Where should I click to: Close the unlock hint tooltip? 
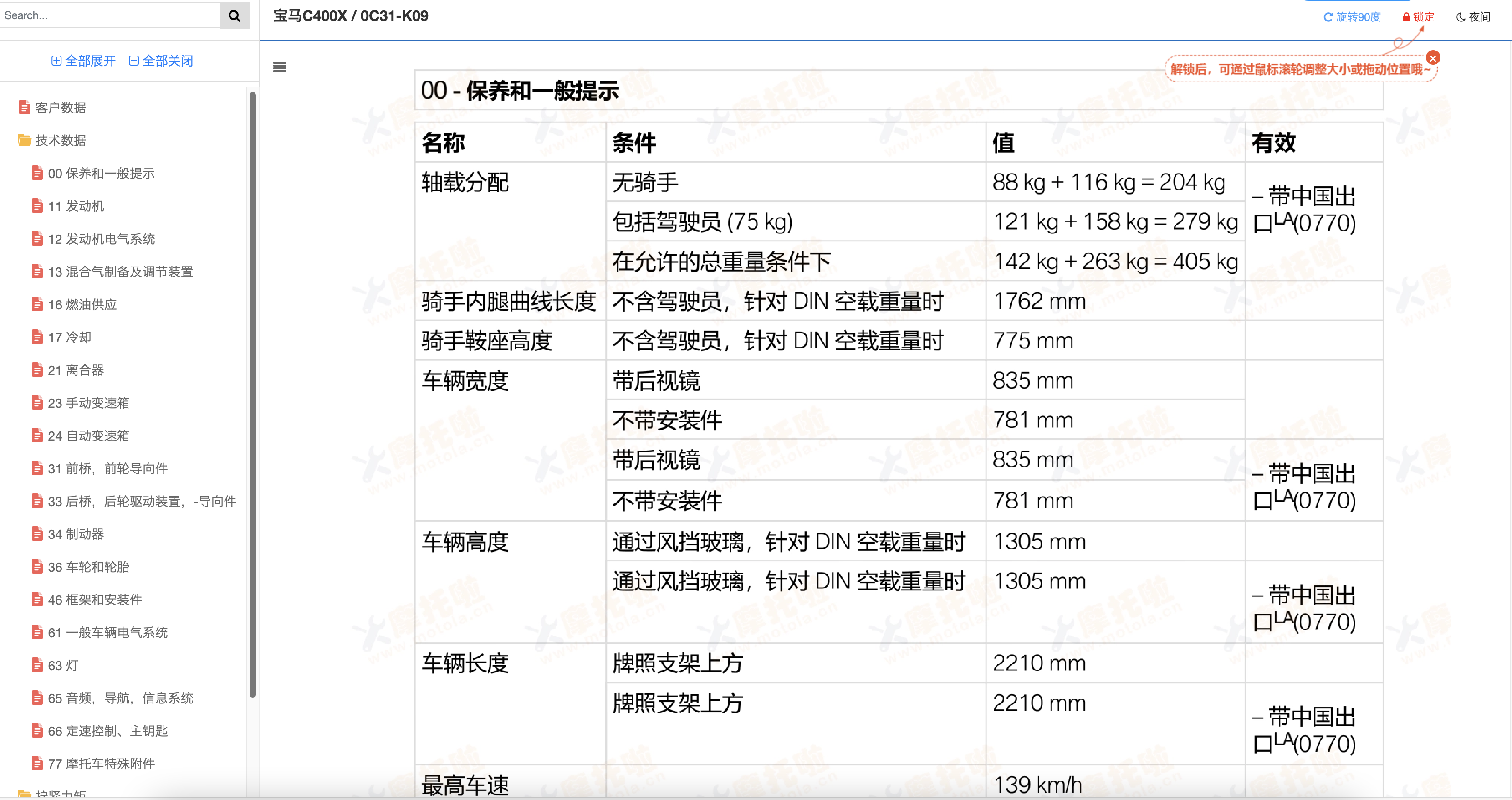coord(1433,57)
